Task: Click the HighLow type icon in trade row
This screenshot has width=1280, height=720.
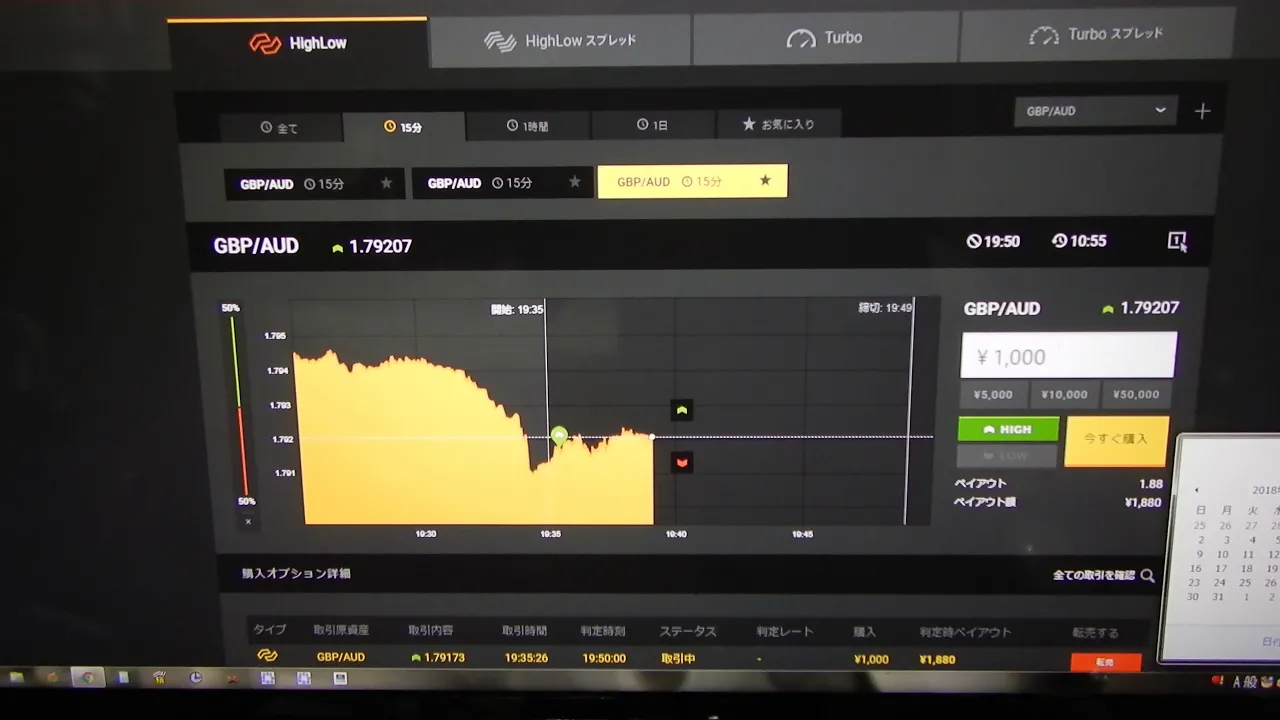Action: (x=267, y=656)
